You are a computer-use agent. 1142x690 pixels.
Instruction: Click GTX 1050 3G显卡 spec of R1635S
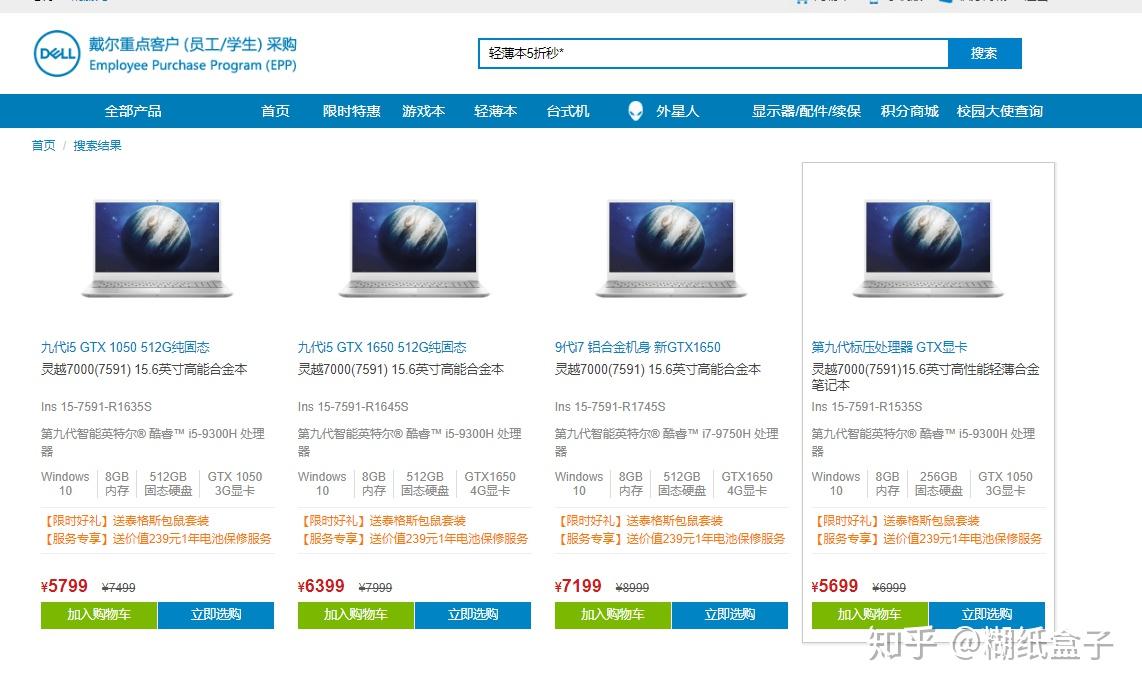(235, 484)
